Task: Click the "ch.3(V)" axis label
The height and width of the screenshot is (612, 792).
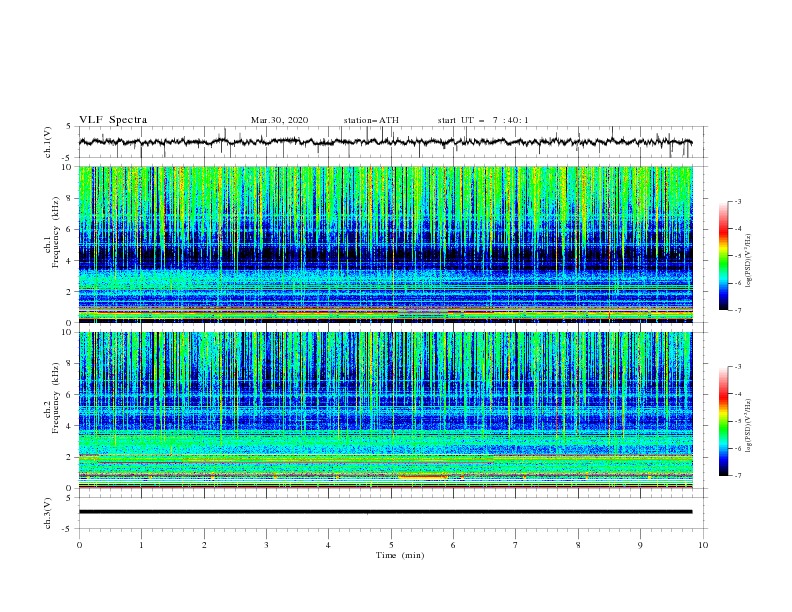Action: point(48,513)
